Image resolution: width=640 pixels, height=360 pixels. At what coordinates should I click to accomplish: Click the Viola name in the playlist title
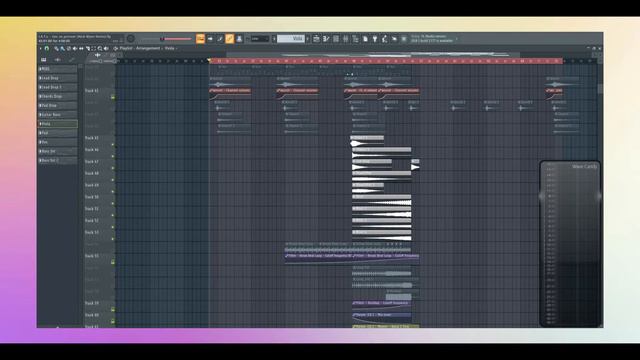click(169, 48)
